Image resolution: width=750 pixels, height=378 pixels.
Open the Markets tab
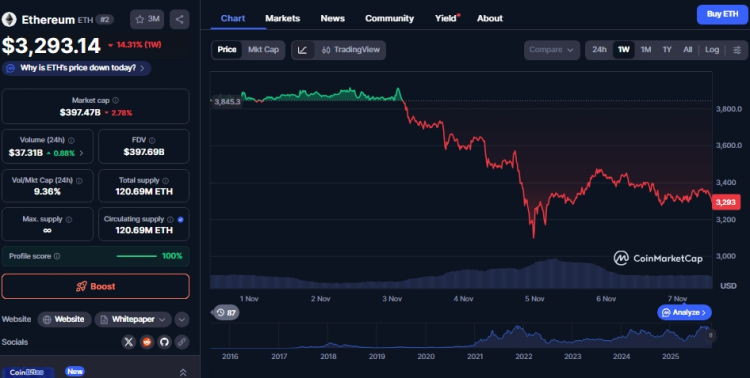[x=283, y=18]
